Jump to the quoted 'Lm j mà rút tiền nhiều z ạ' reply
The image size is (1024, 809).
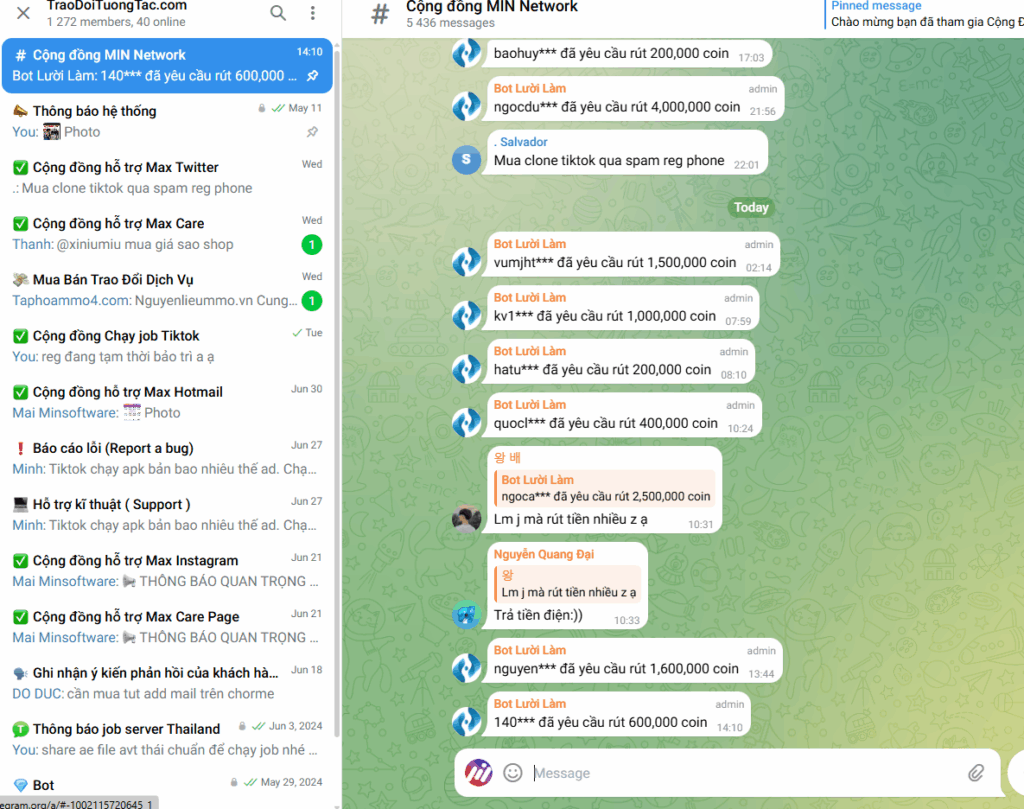point(568,584)
